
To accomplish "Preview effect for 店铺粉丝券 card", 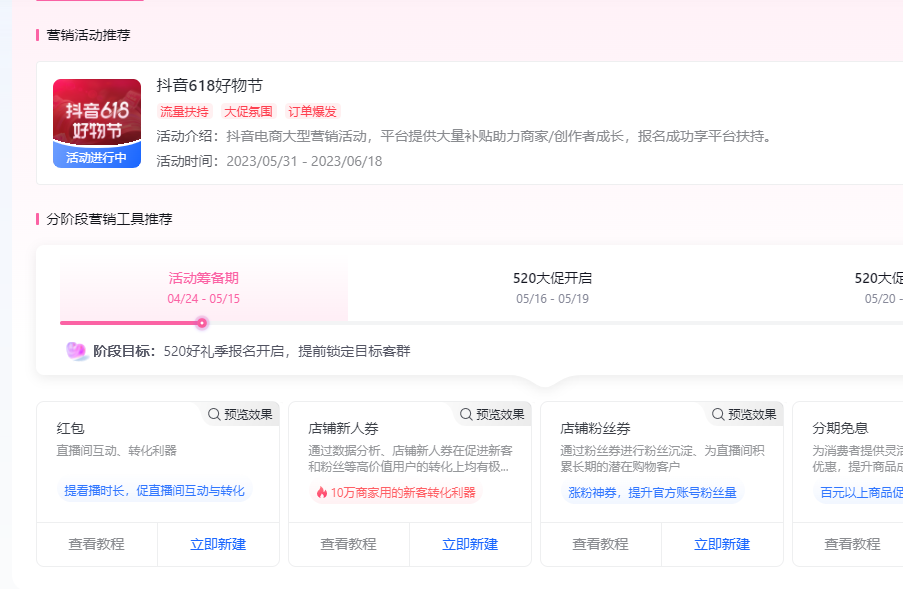I will (744, 415).
